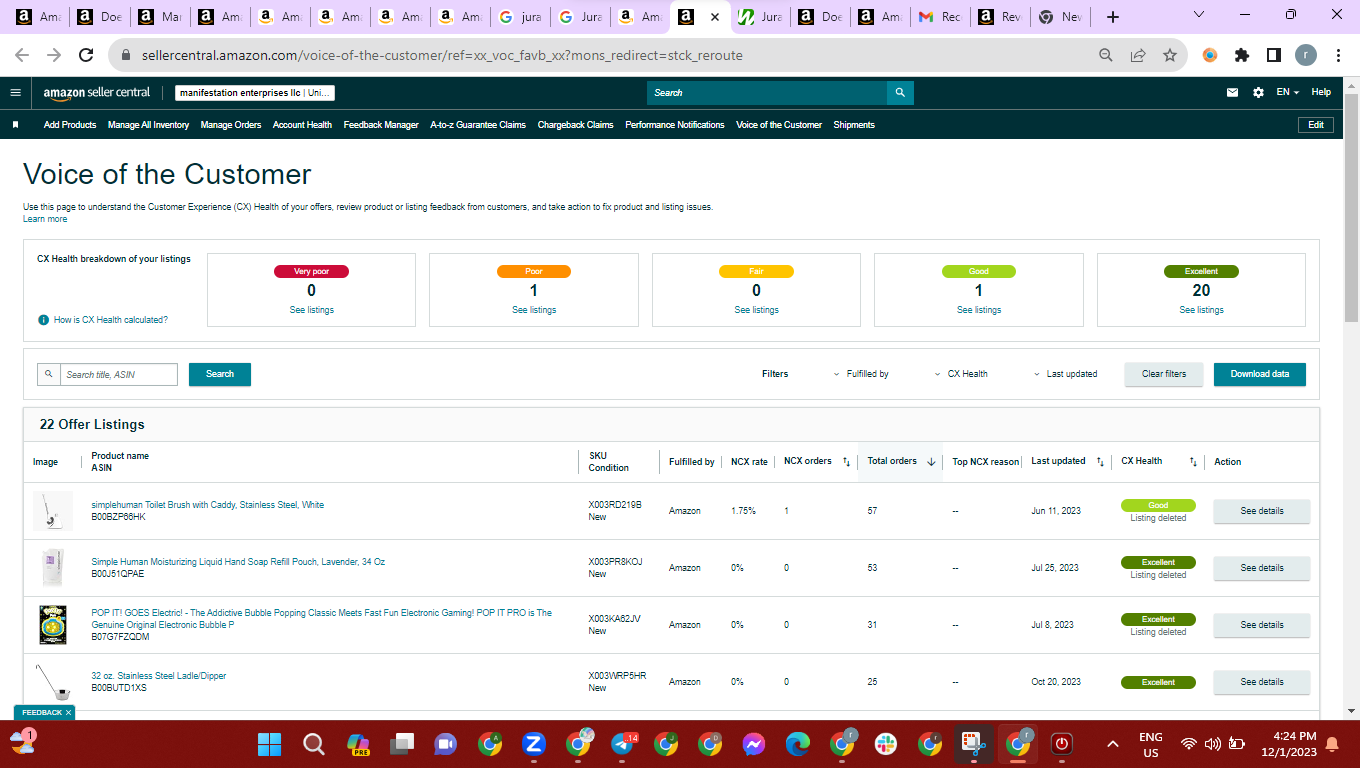Open Chargeback Claims
The width and height of the screenshot is (1360, 768).
(x=576, y=125)
